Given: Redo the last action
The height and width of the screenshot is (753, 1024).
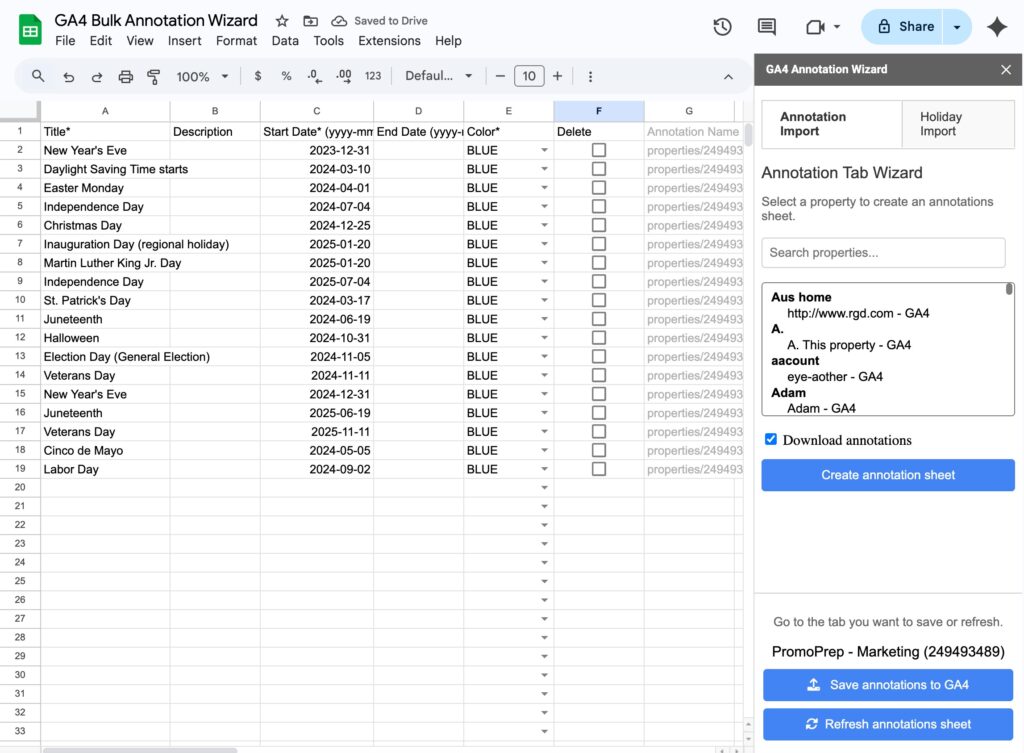Looking at the screenshot, I should 97,77.
